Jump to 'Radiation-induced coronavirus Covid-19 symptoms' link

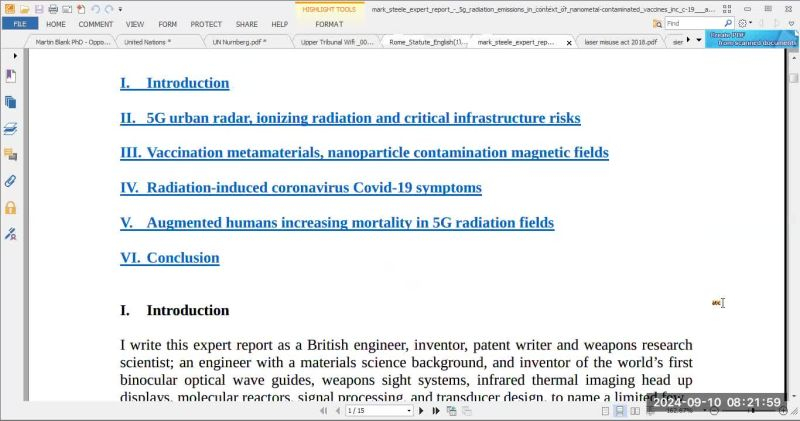[313, 187]
